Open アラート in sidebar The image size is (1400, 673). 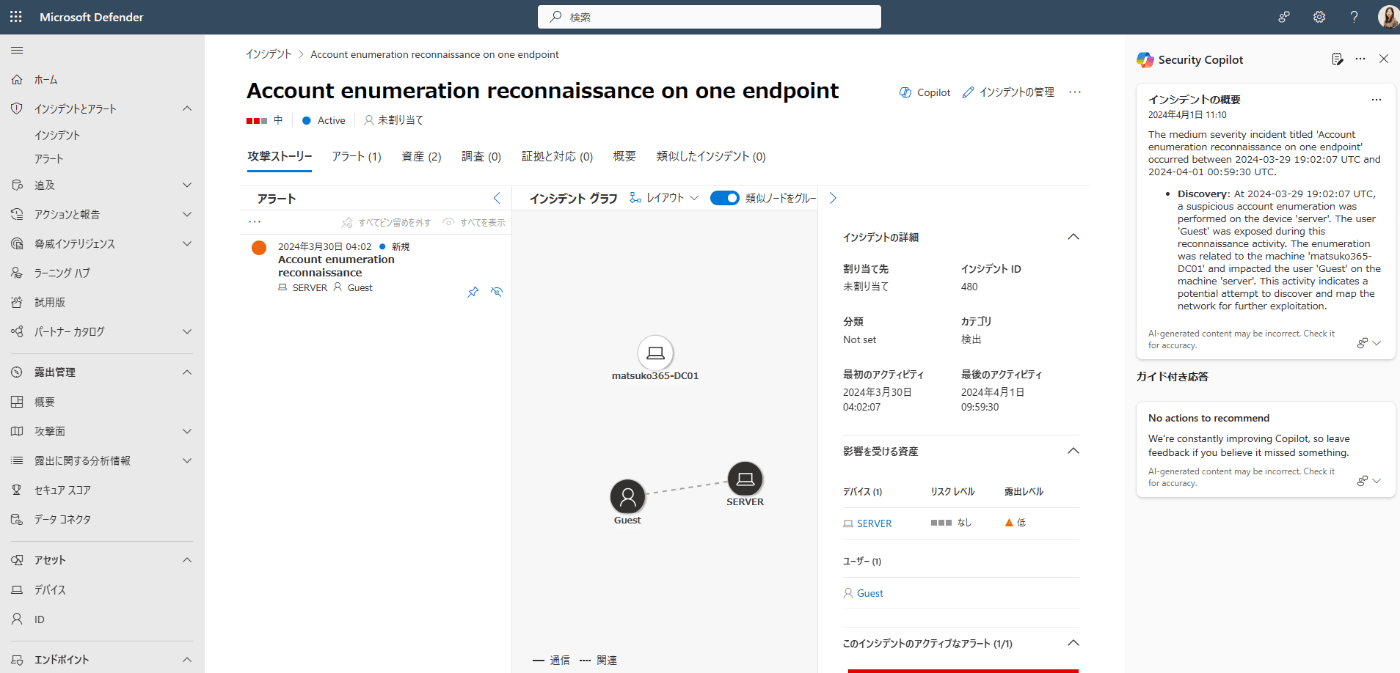pyautogui.click(x=48, y=159)
